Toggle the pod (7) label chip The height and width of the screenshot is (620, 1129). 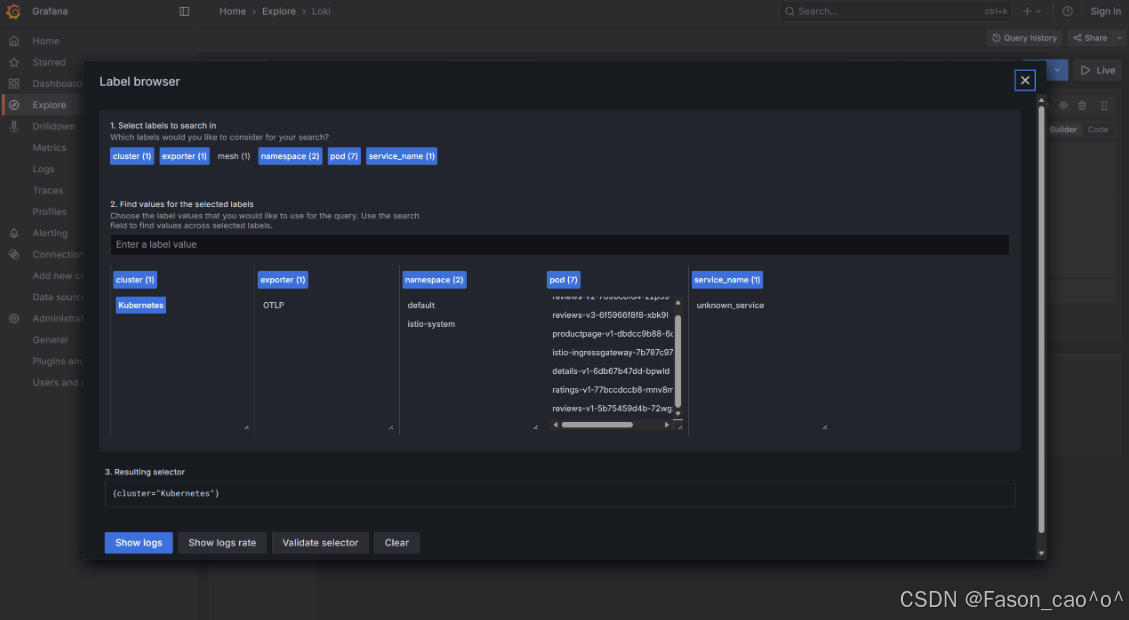coord(344,156)
